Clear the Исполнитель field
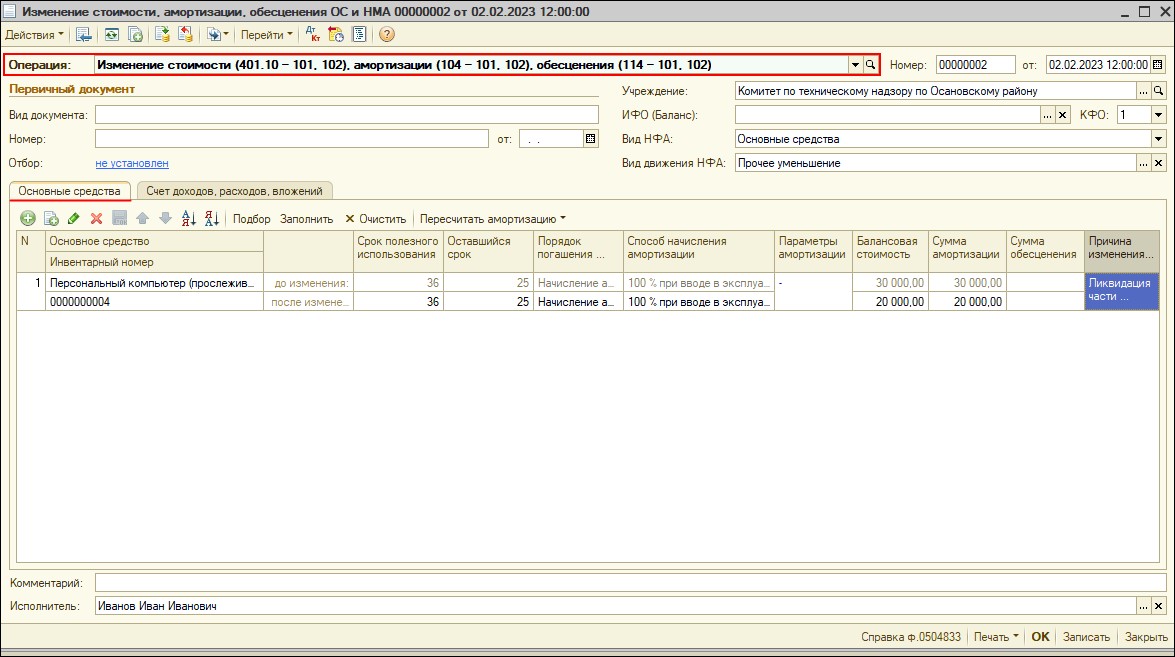 coord(1159,606)
